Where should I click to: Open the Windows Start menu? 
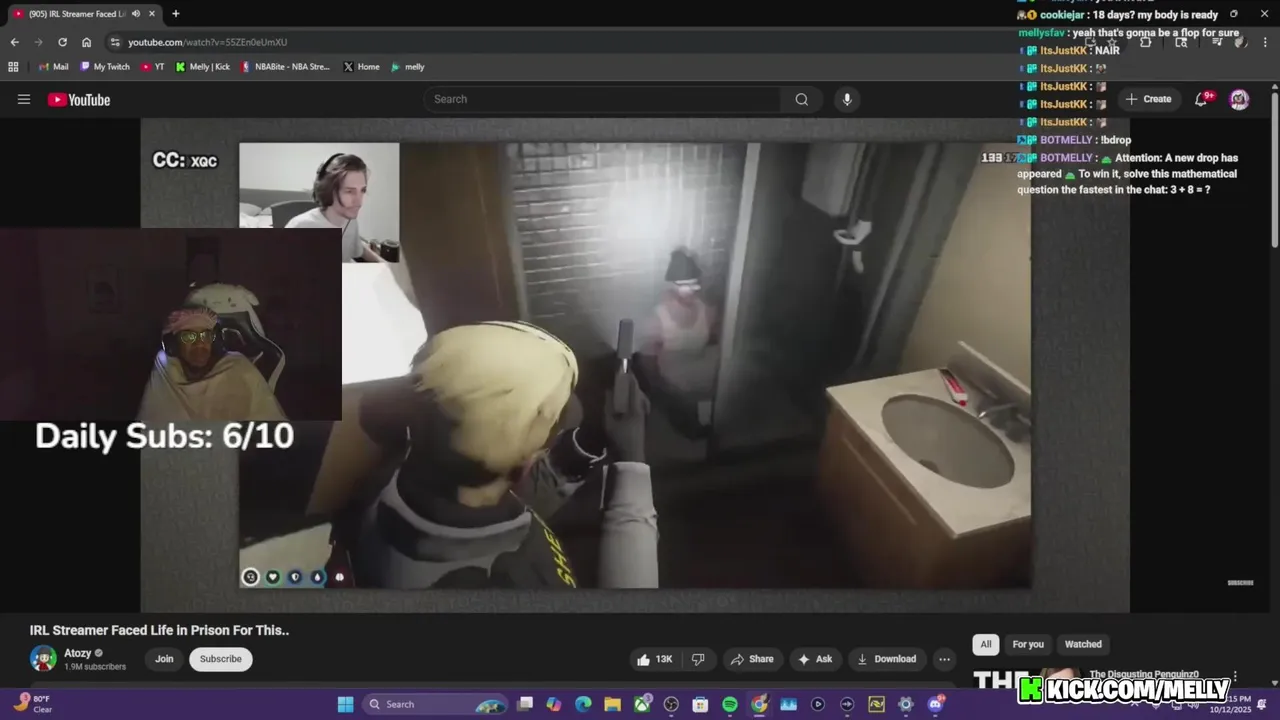pyautogui.click(x=345, y=704)
